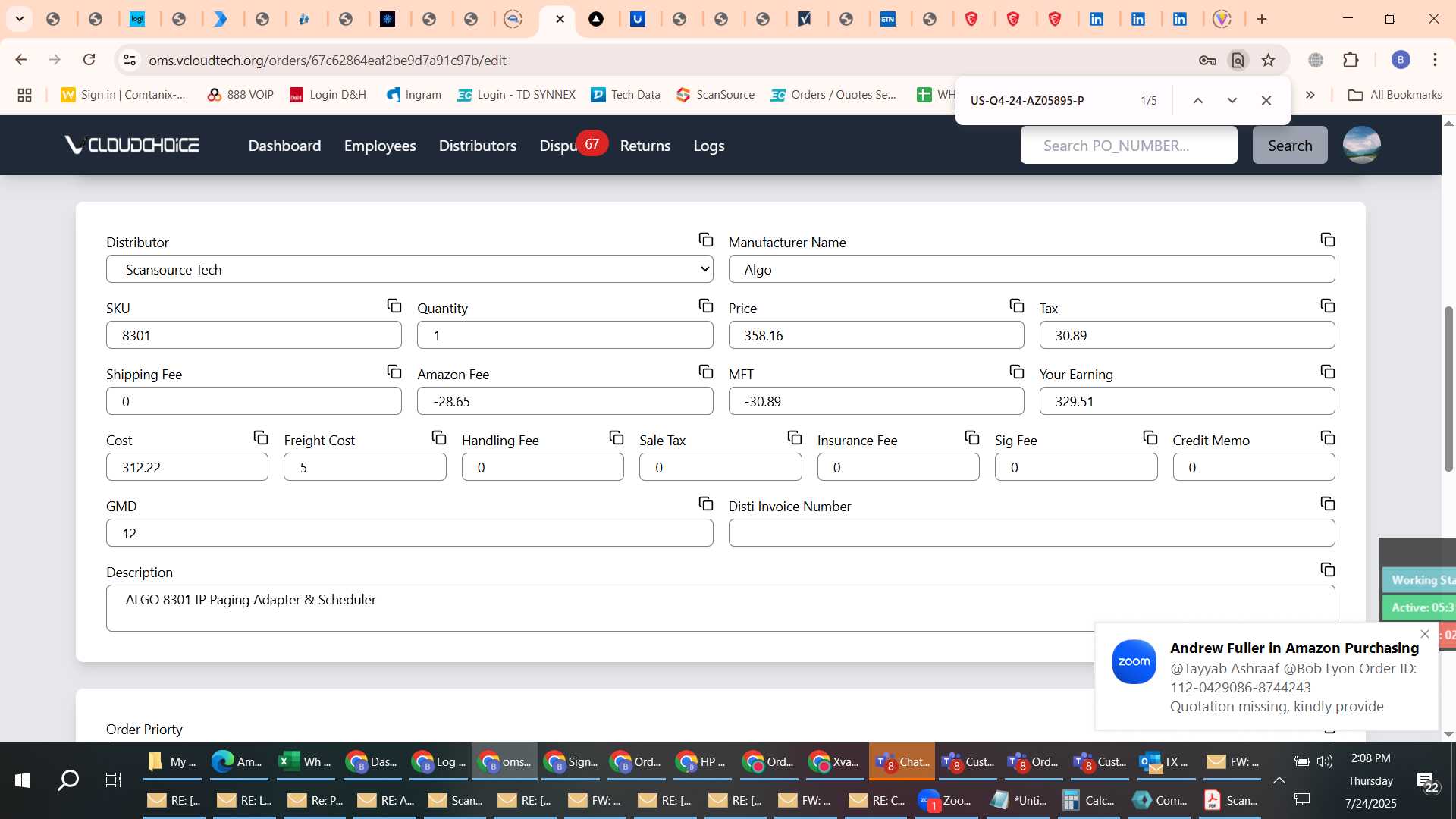Open the browser extensions puzzle icon

point(1351,60)
